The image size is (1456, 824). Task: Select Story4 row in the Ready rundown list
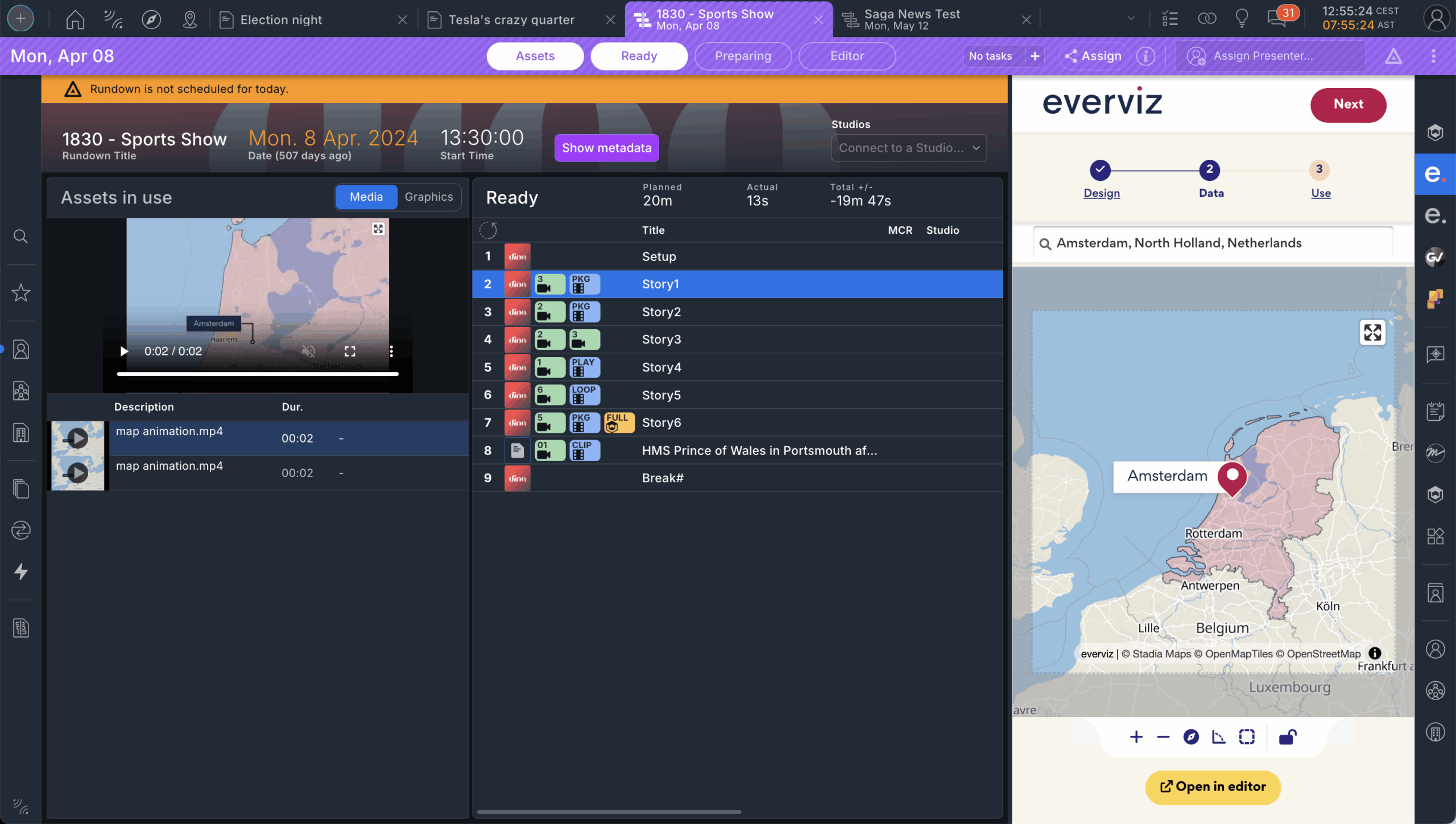pos(661,367)
